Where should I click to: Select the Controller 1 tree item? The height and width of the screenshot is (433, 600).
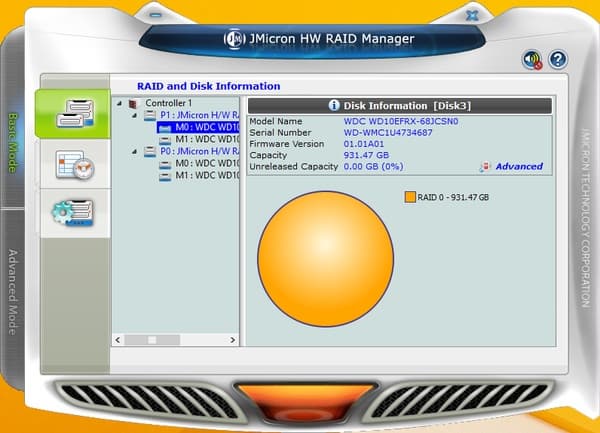point(168,103)
